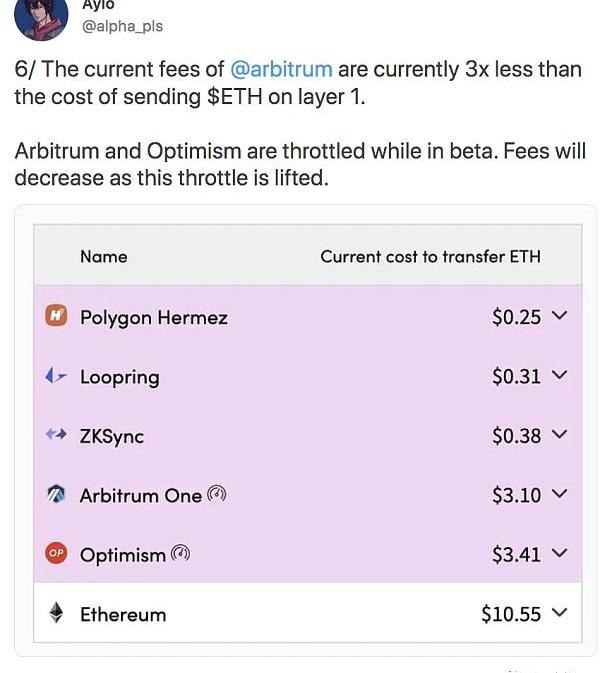Click the ZKSync arrows icon
The width and height of the screenshot is (600, 673).
tap(56, 435)
